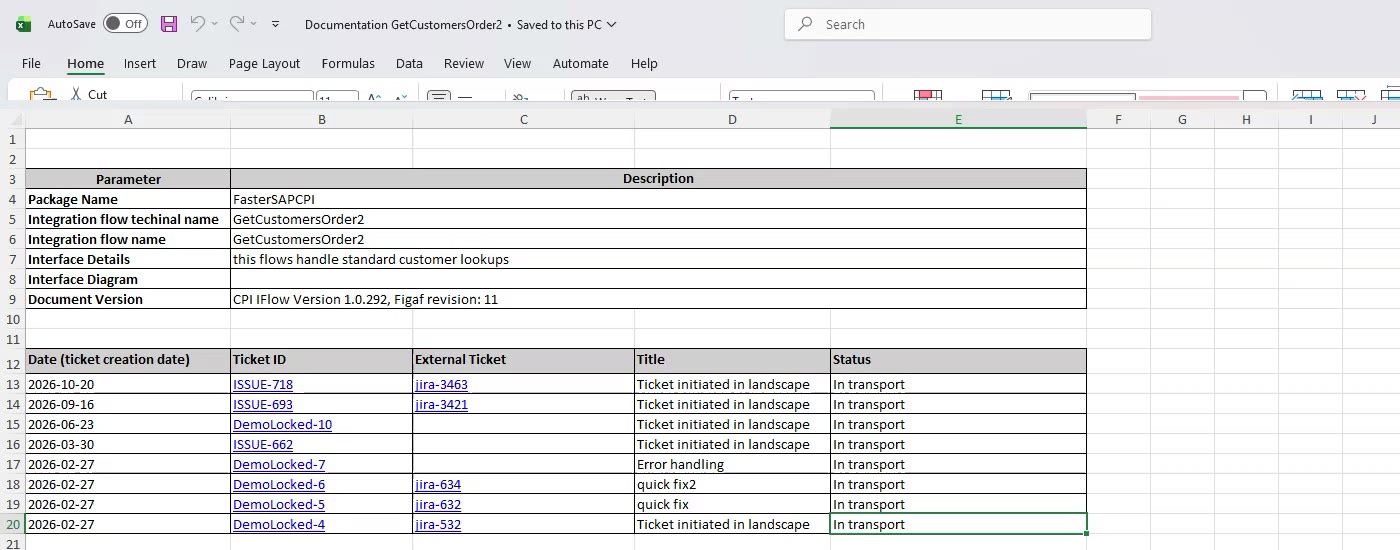Switch to the Home tab
Image resolution: width=1400 pixels, height=550 pixels.
85,63
